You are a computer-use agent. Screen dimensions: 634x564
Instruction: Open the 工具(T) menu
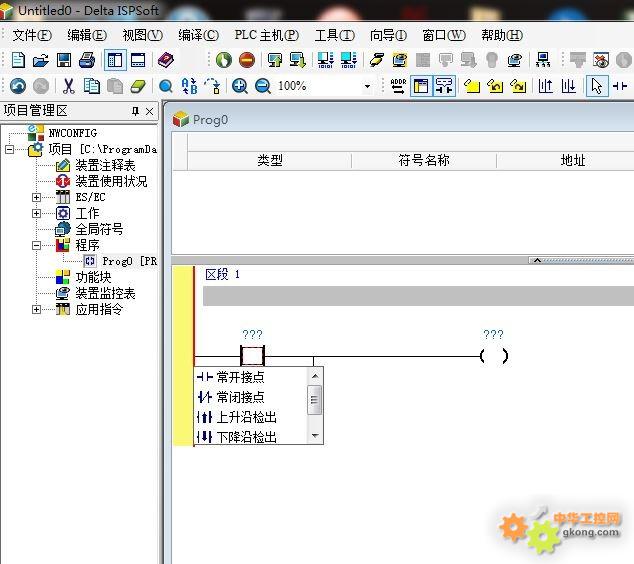point(334,36)
